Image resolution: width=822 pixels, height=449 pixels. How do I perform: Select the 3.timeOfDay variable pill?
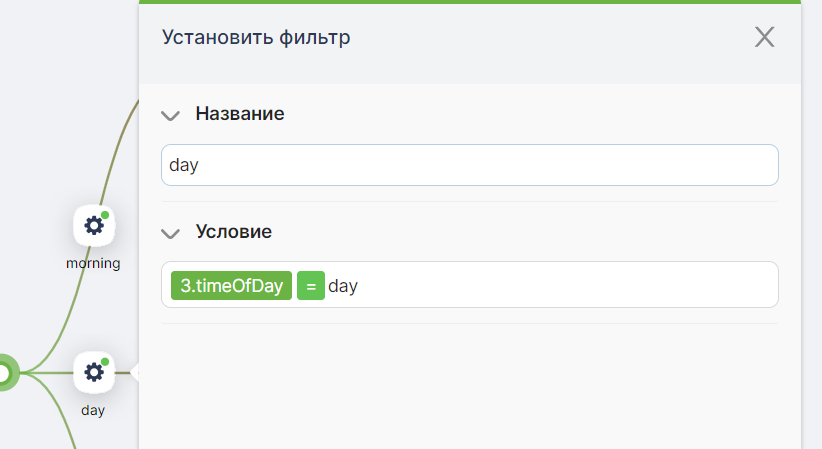(231, 285)
